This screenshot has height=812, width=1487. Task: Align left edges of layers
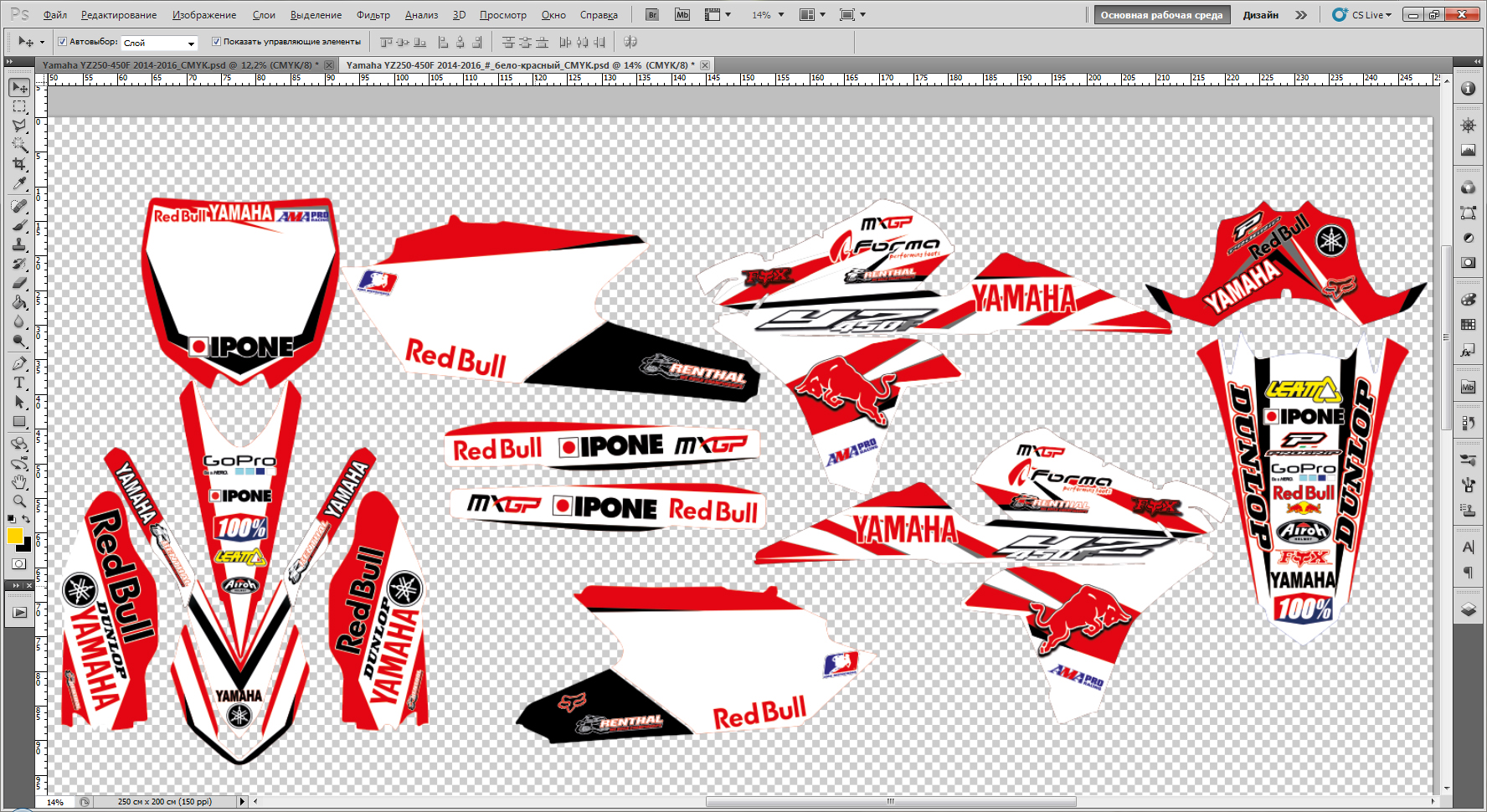coord(443,42)
